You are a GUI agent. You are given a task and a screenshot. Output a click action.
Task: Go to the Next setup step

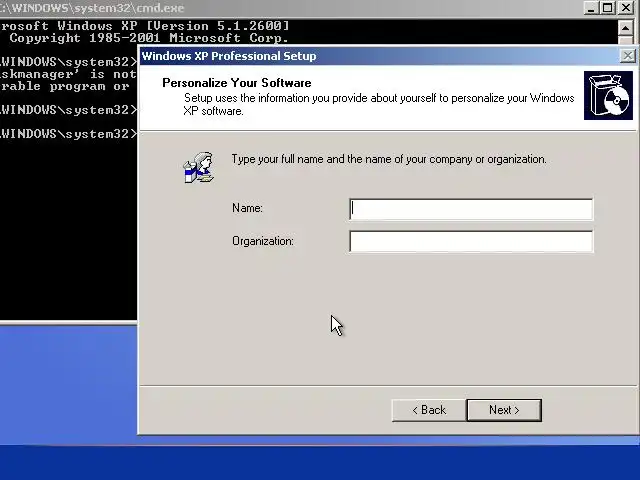coord(504,410)
